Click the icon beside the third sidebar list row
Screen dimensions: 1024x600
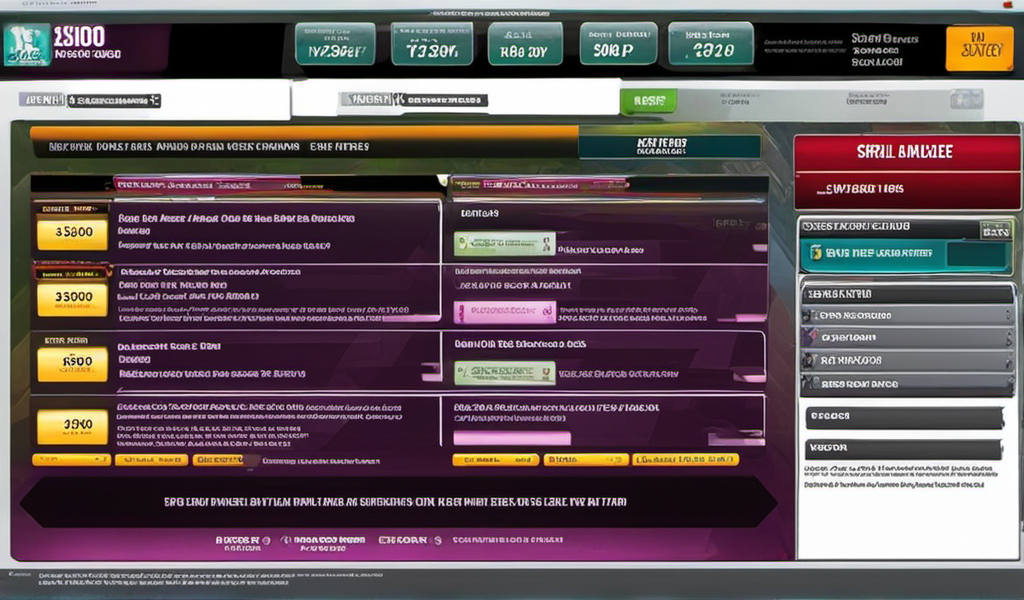pos(810,361)
